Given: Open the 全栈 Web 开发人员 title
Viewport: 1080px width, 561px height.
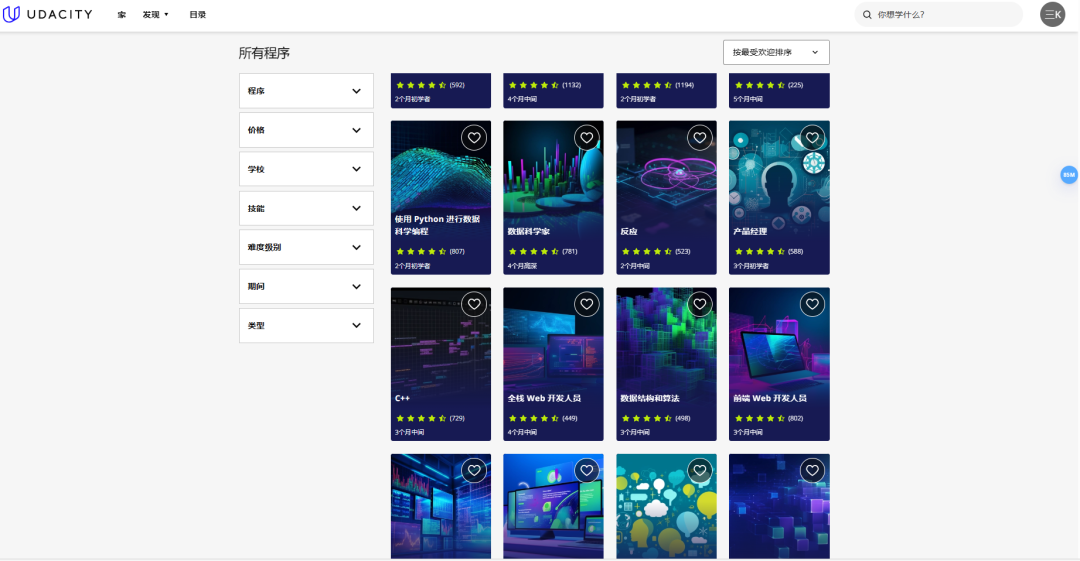Looking at the screenshot, I should [x=544, y=398].
